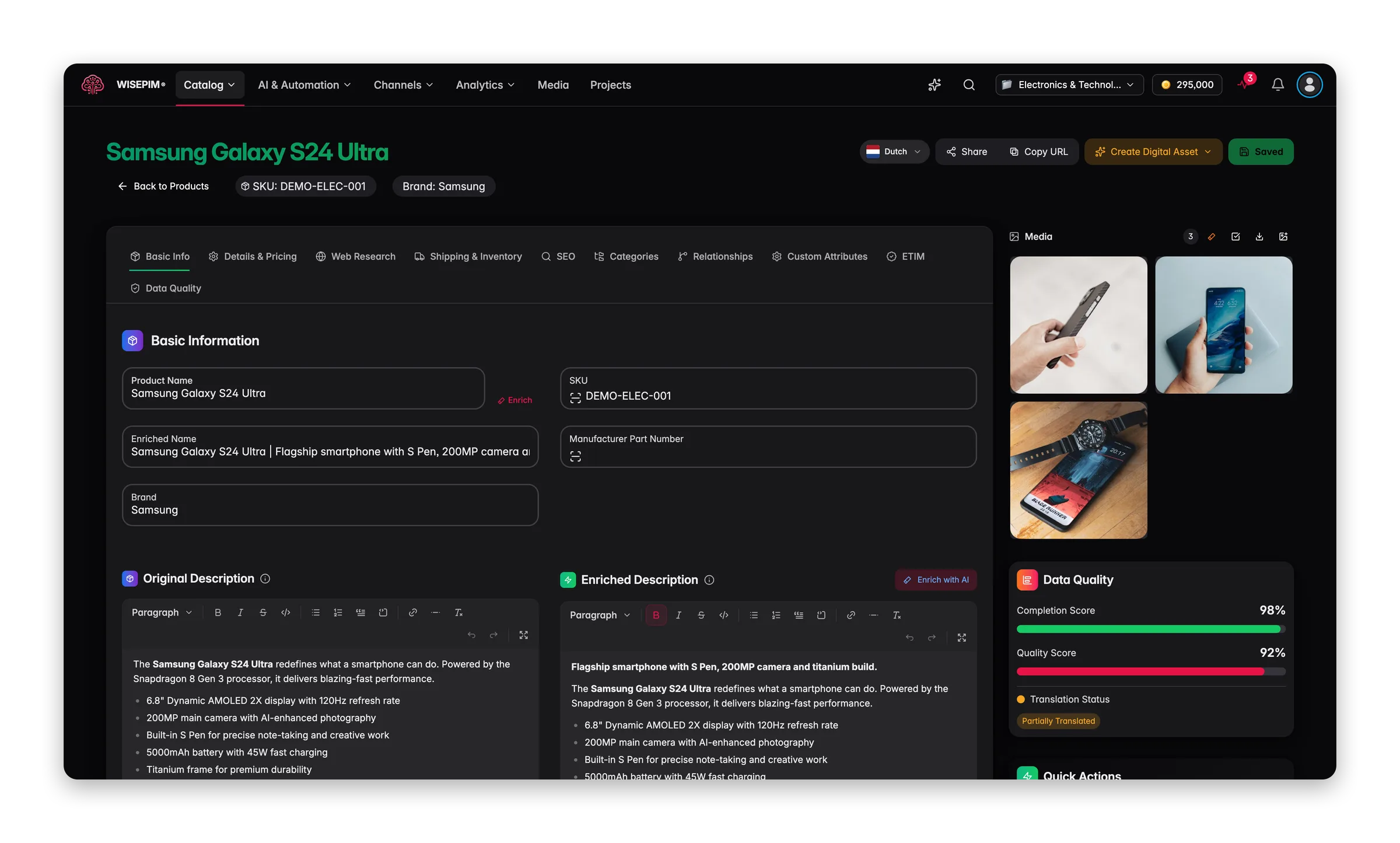Open Paragraph style dropdown in Enriched Description
The height and width of the screenshot is (843, 1400).
tap(600, 615)
